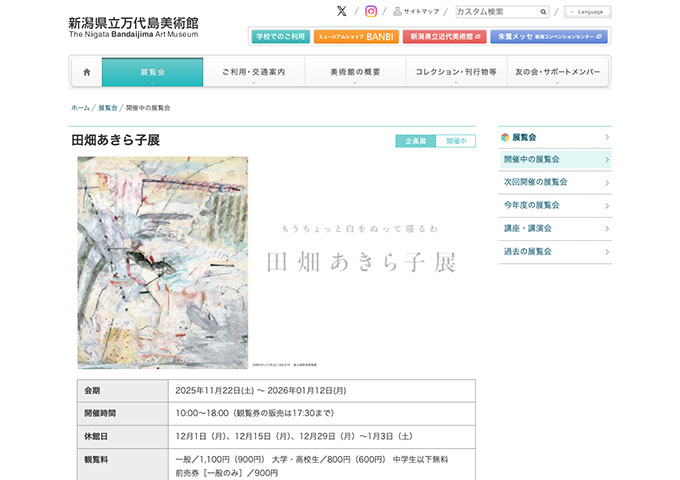
Task: Open 過去の展覧会 sidebar link
Action: [x=527, y=251]
